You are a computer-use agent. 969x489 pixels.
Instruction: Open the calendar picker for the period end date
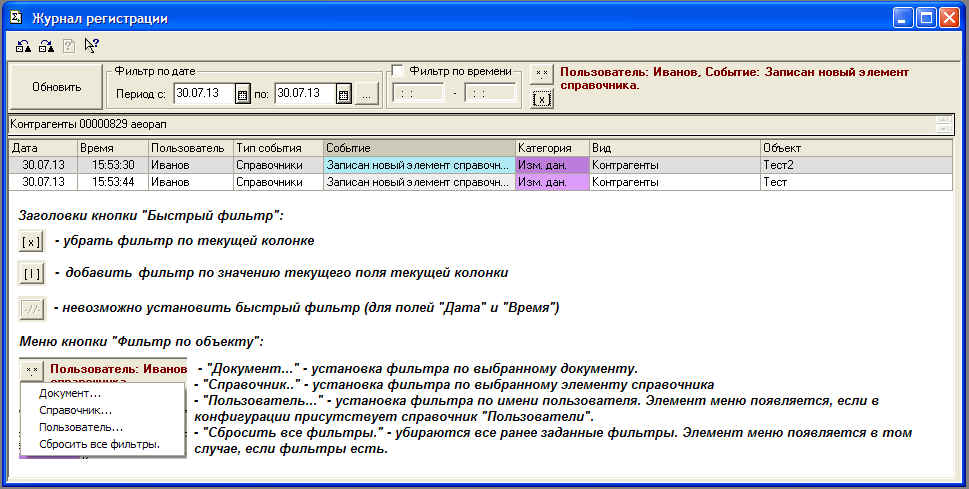coord(344,95)
